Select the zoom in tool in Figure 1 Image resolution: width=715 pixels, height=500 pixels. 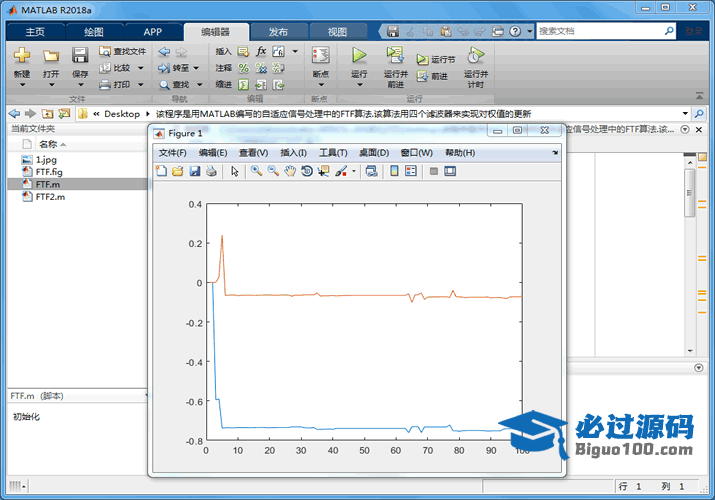click(x=256, y=171)
